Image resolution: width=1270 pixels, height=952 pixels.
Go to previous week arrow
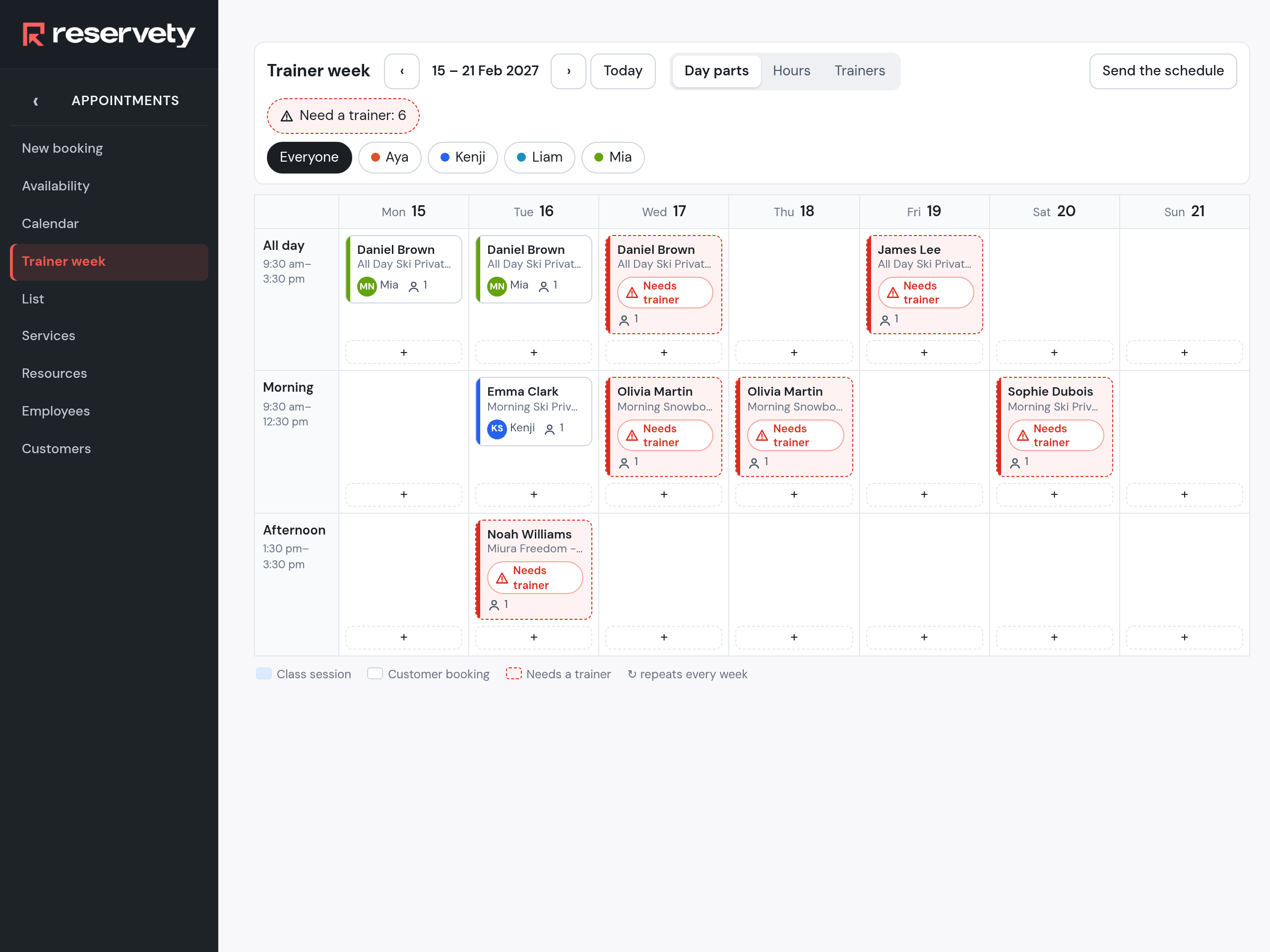click(402, 71)
